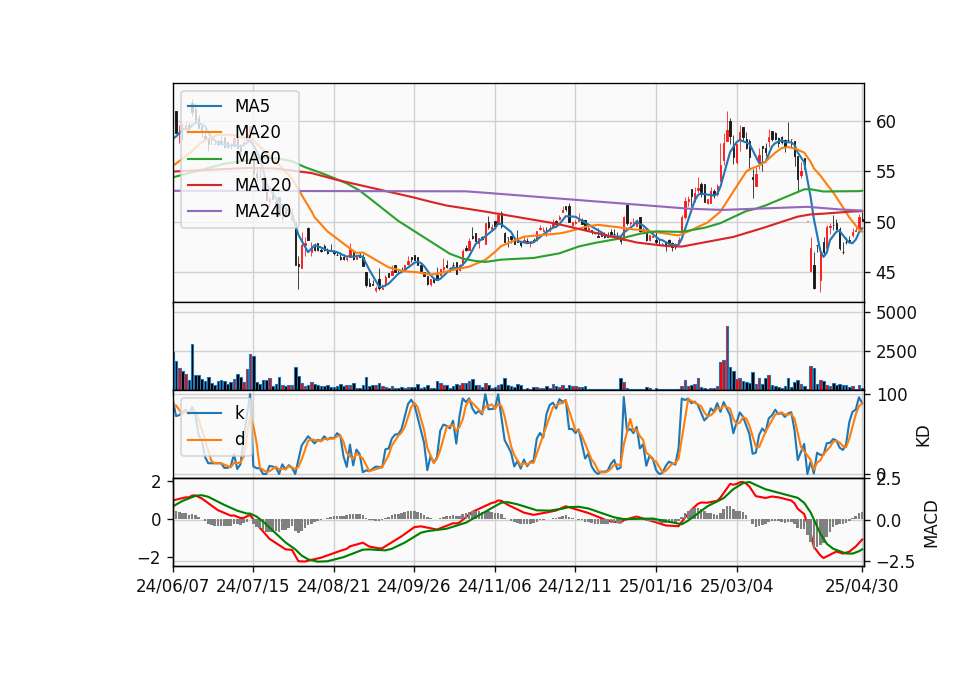
Task: Click the 24/06/07 date label
Action: pyautogui.click(x=173, y=586)
